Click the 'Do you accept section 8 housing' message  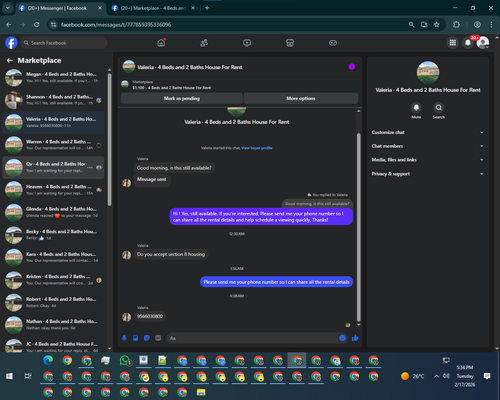coord(171,254)
